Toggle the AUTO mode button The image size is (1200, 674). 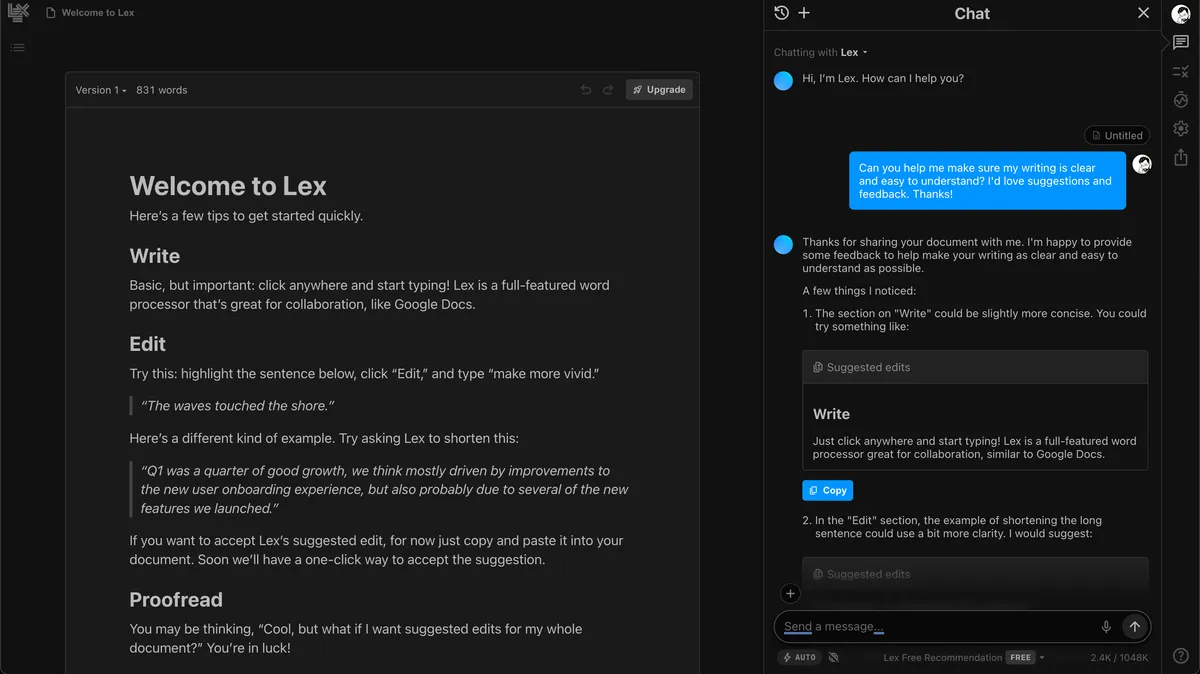[x=799, y=657]
